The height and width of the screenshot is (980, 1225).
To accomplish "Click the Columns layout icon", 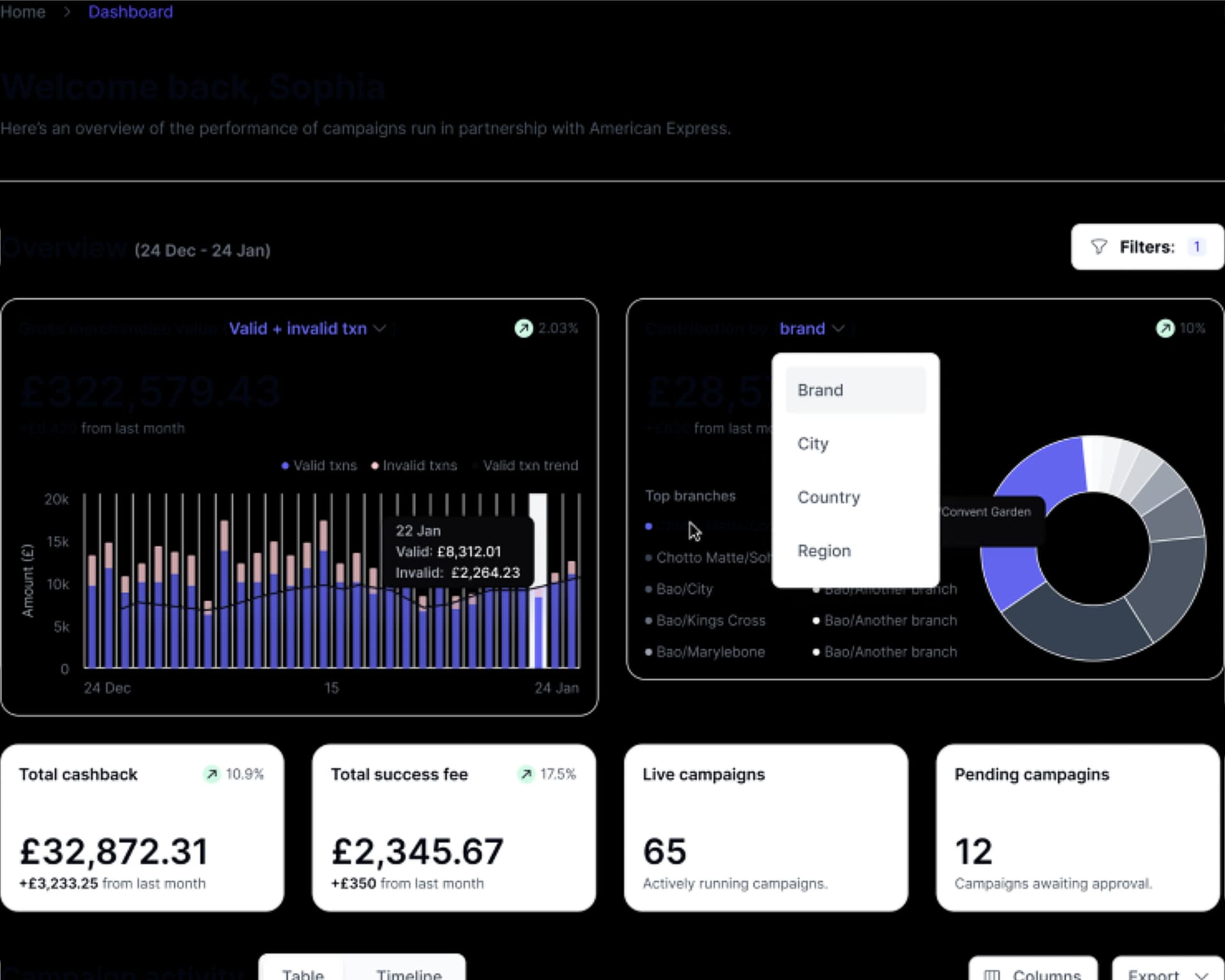I will point(992,974).
